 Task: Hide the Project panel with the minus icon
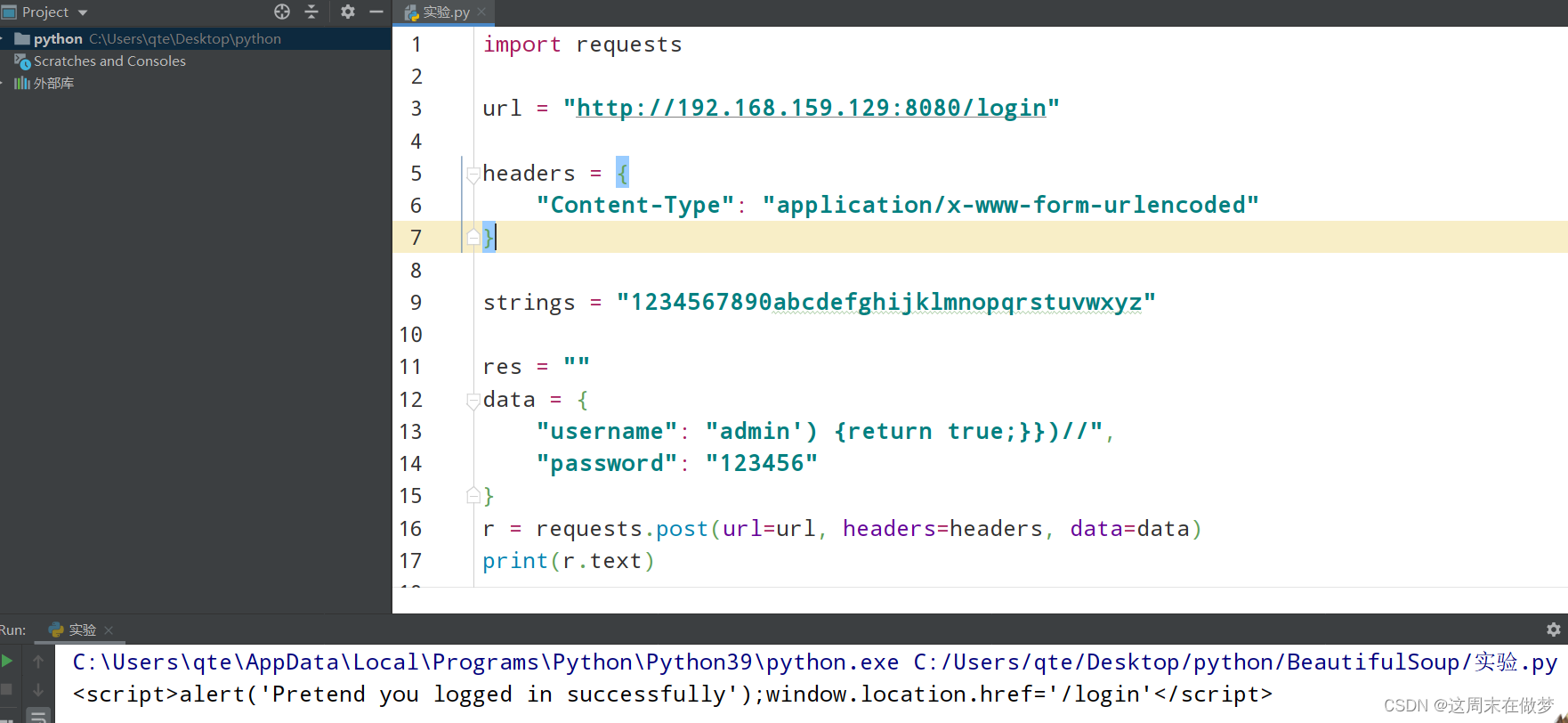tap(376, 12)
